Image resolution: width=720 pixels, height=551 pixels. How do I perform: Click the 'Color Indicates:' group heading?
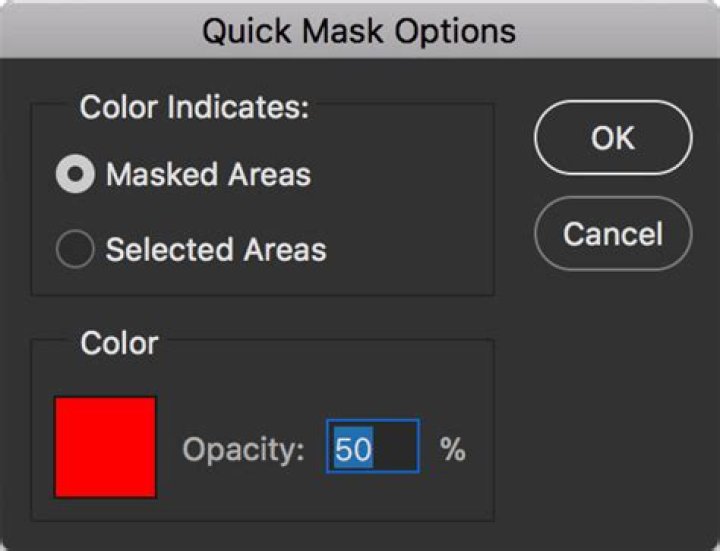click(194, 107)
